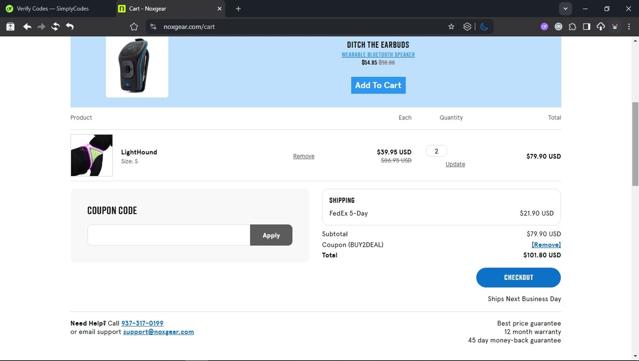
Task: Go forward using the forward arrow
Action: [41, 26]
